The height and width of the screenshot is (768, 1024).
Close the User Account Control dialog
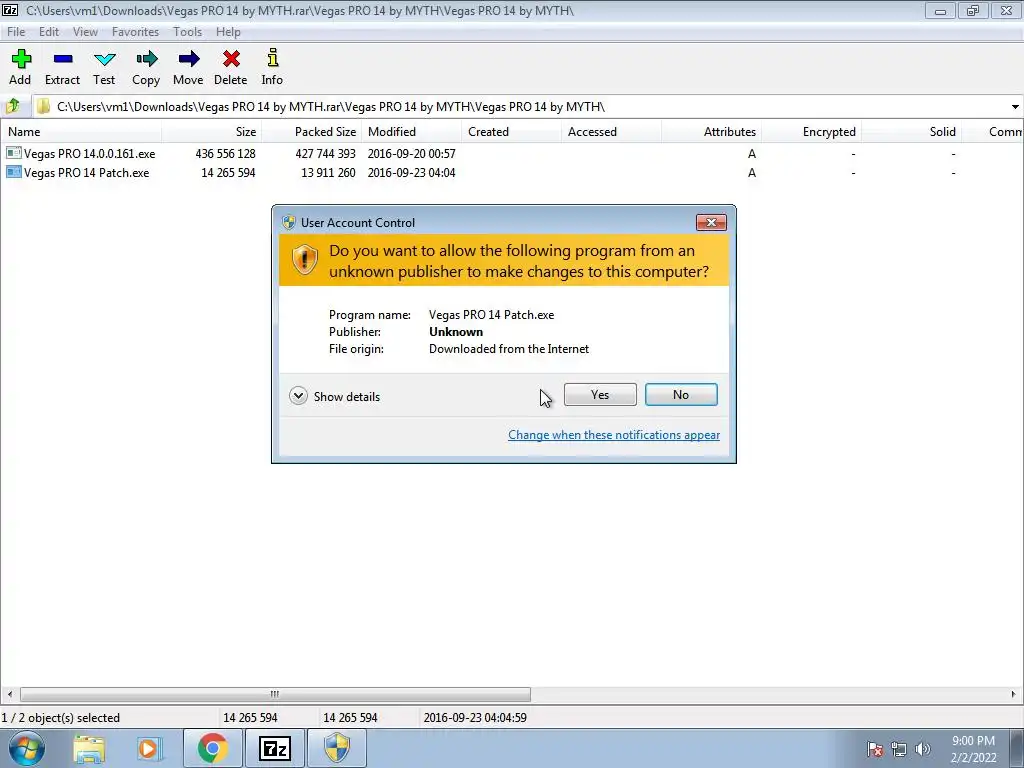pos(711,223)
